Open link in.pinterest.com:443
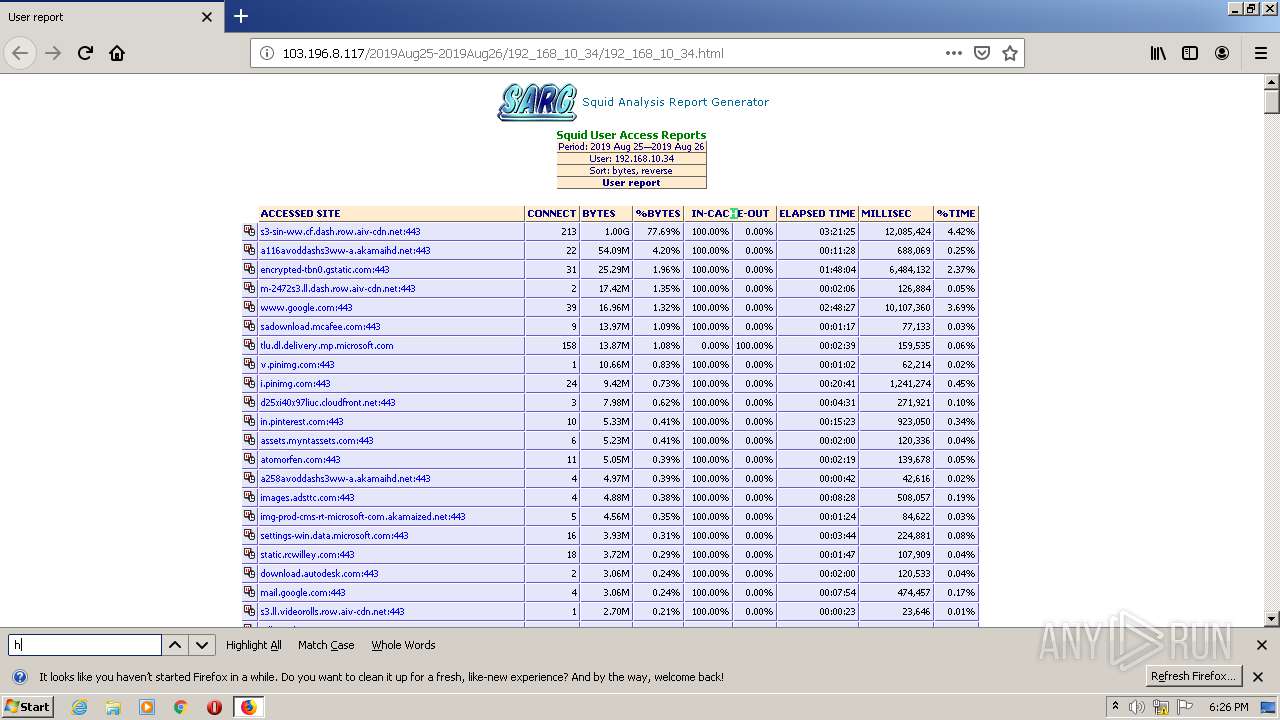This screenshot has width=1280, height=720. 302,422
